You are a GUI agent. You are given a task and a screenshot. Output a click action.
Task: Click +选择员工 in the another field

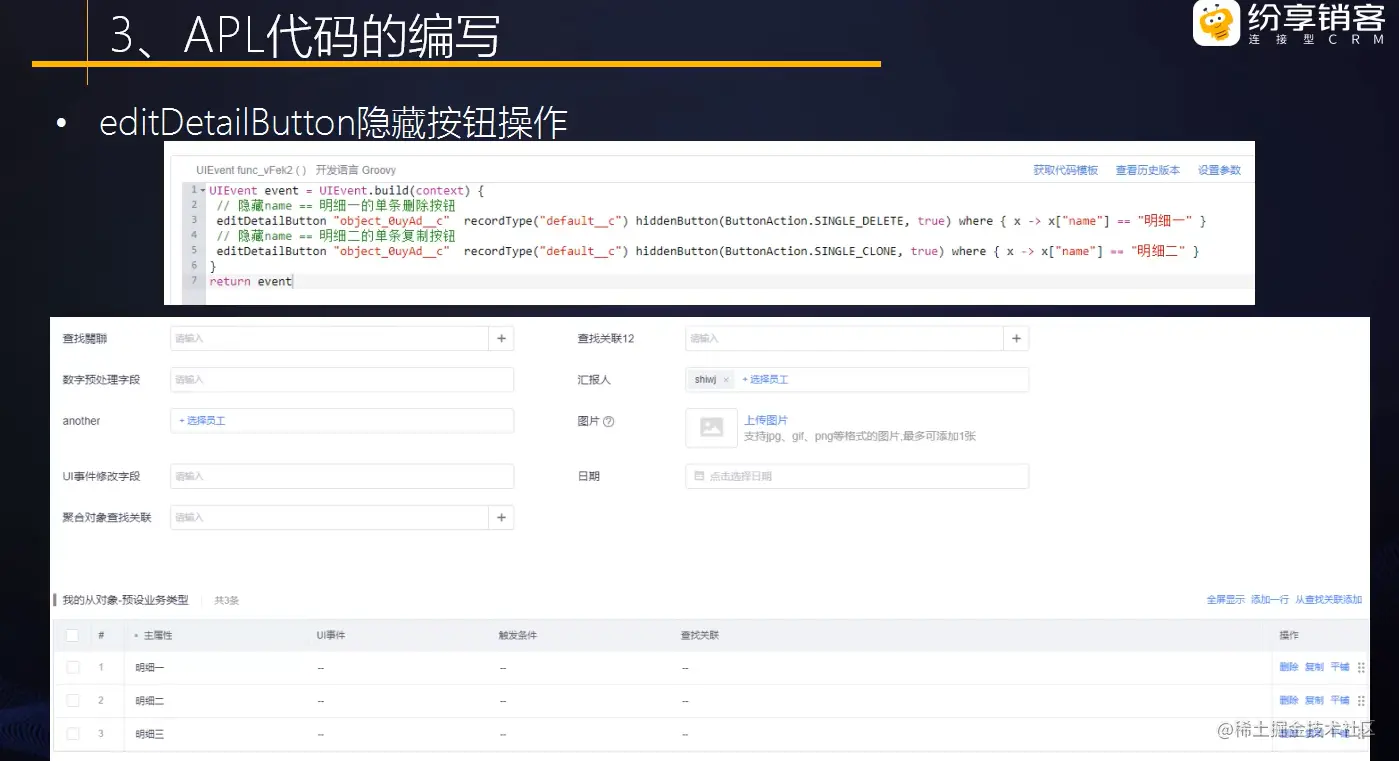click(202, 421)
